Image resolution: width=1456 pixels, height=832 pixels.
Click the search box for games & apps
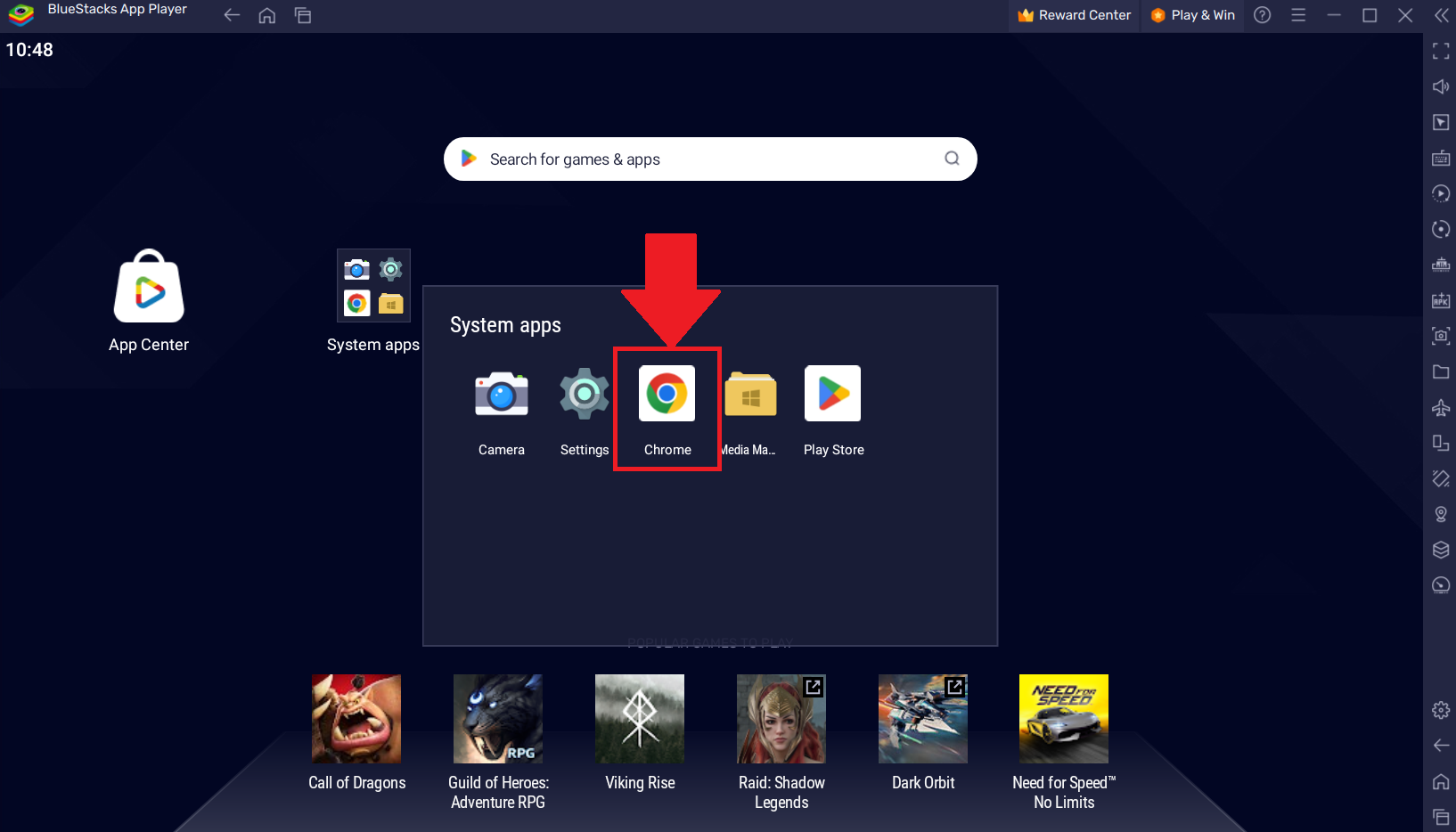tap(710, 159)
